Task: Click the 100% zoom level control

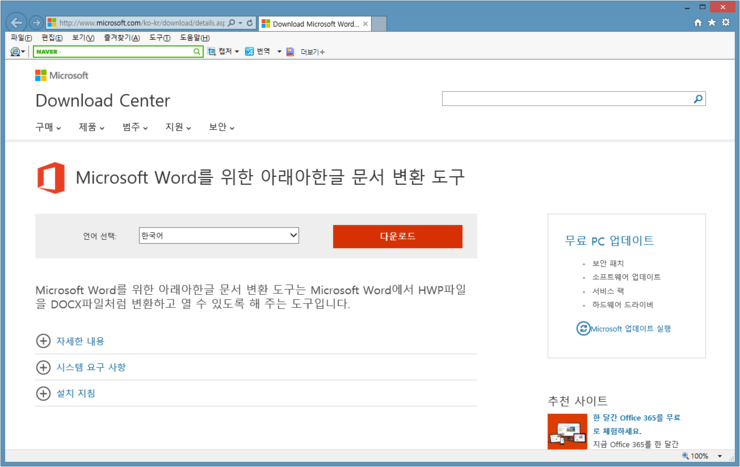Action: (x=695, y=456)
